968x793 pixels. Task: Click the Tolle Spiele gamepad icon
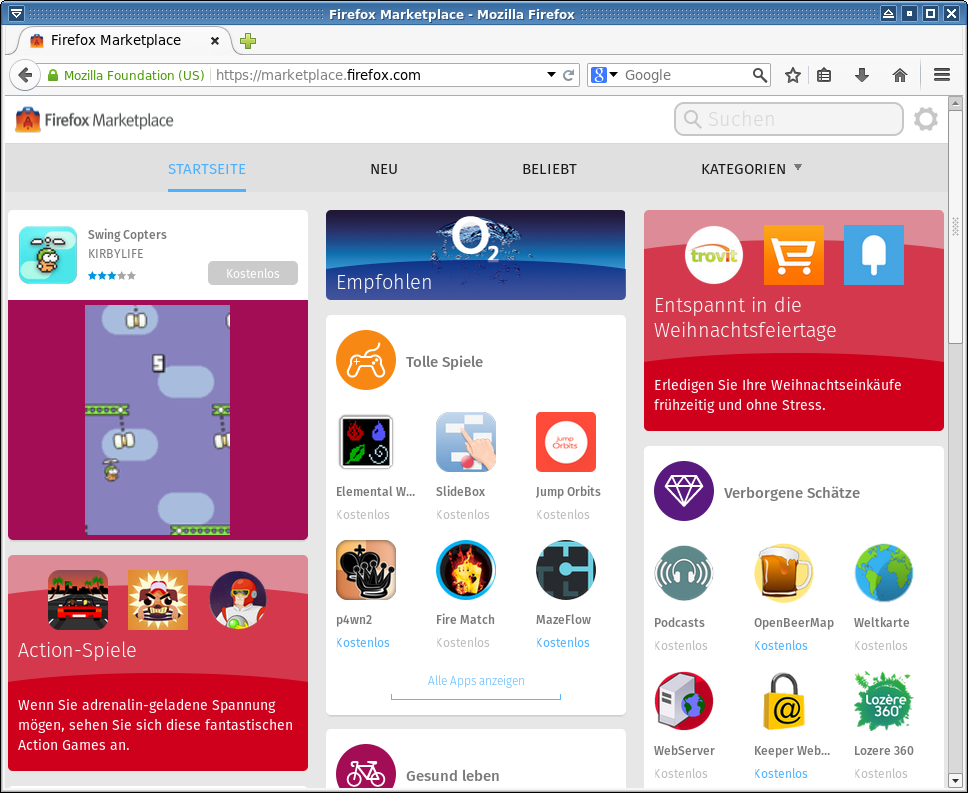pos(366,360)
